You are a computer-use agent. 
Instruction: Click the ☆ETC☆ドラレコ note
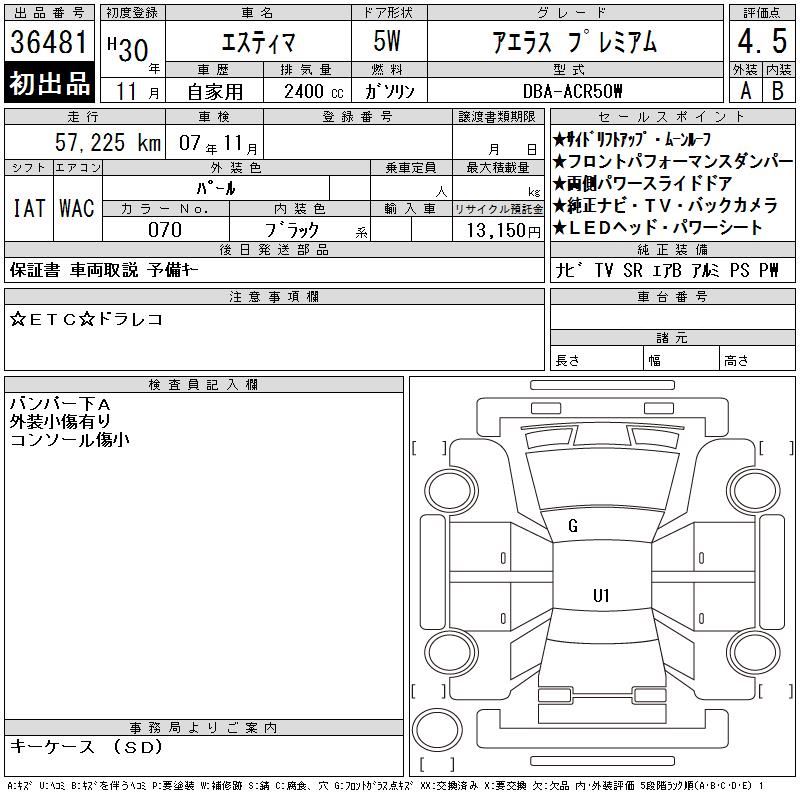86,319
